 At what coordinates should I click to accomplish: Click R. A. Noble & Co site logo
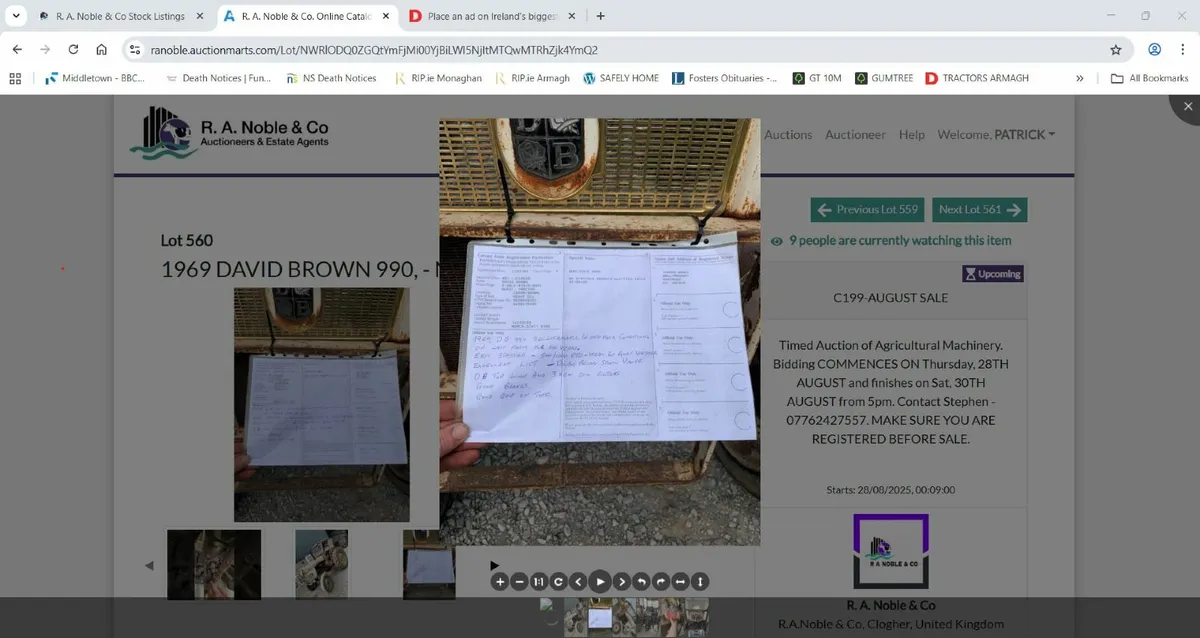[x=229, y=133]
